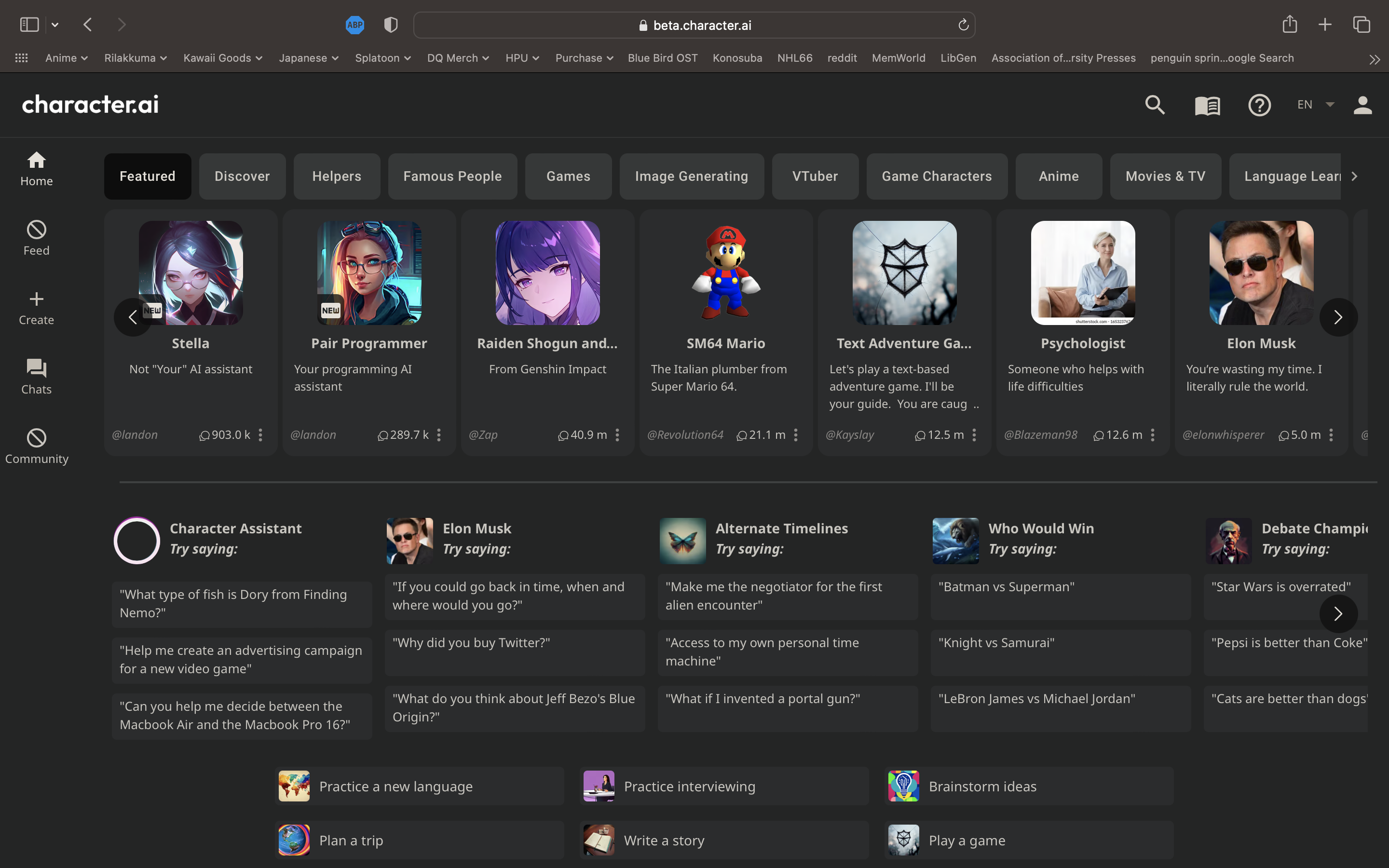This screenshot has height=868, width=1389.
Task: Reload the page with refresh icon
Action: click(963, 25)
